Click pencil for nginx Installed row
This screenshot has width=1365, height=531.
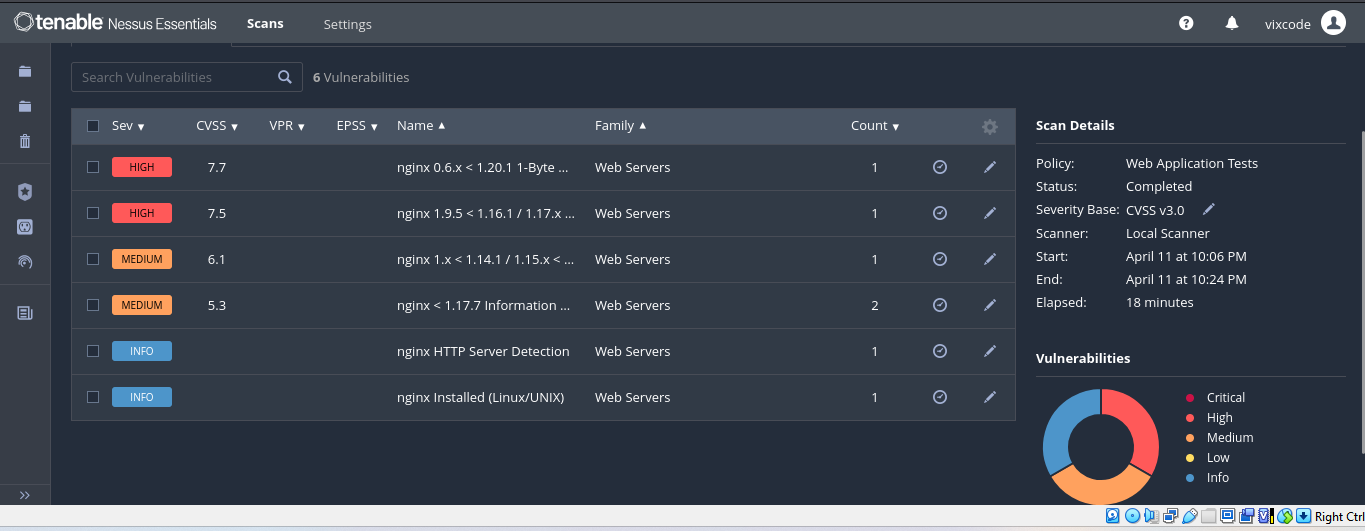pos(990,397)
